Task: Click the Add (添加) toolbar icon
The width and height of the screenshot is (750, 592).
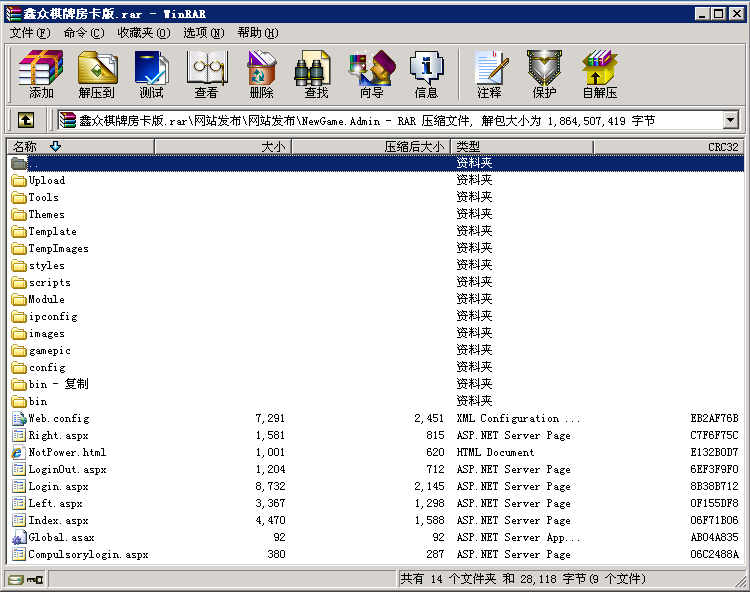Action: [x=41, y=74]
